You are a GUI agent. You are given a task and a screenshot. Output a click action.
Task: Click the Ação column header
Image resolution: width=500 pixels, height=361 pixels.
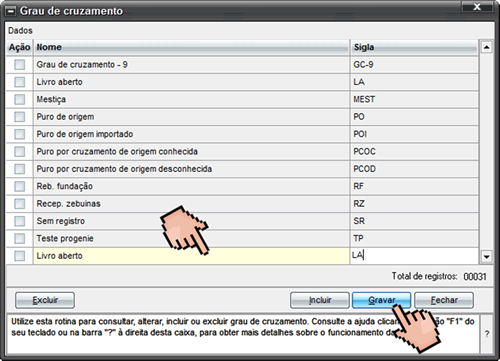coord(20,47)
